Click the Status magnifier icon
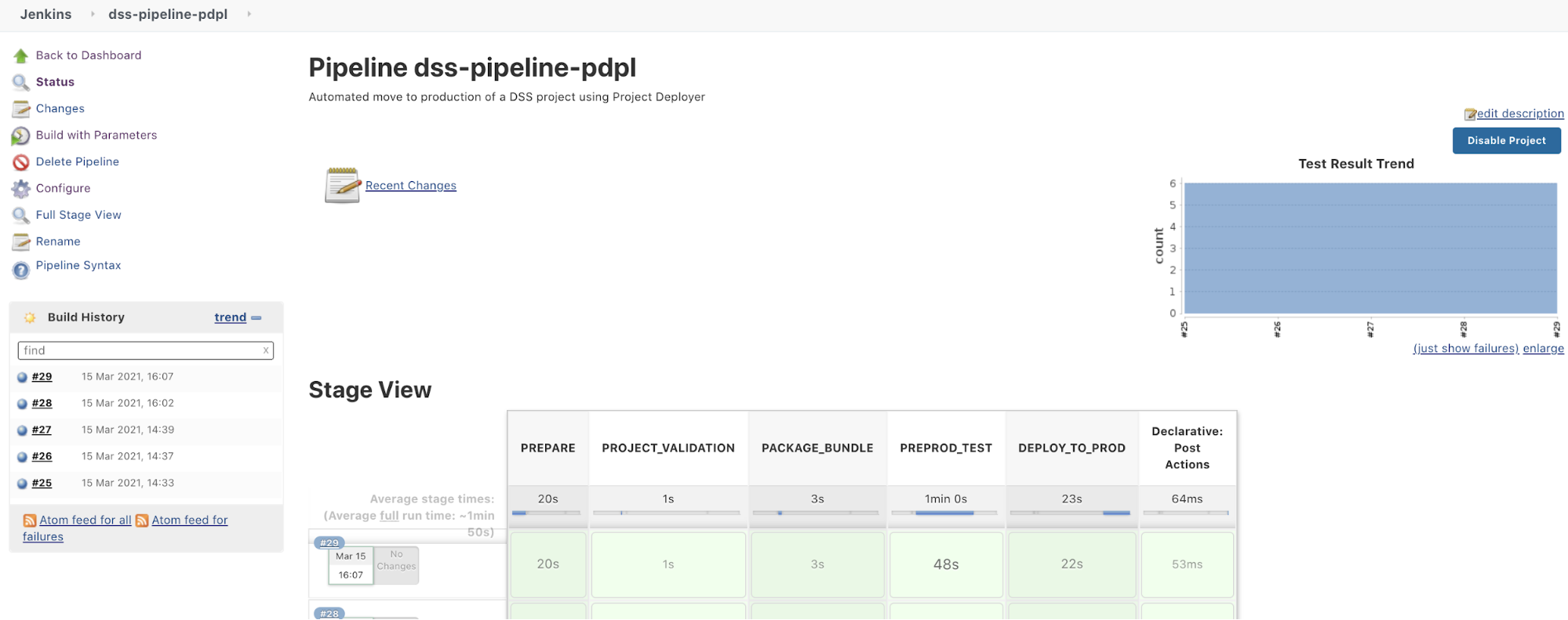The image size is (1568, 620). point(21,82)
